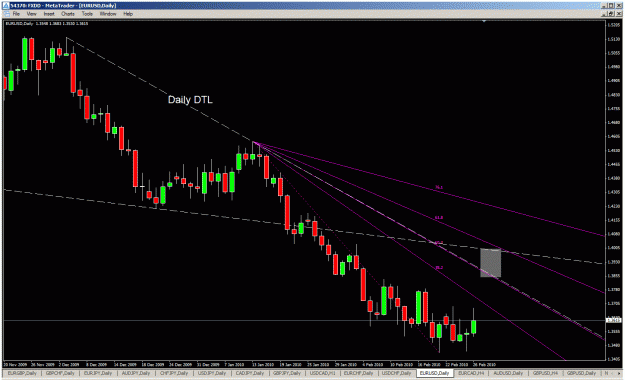Switch to the USDJPY,Daily chart tab
This screenshot has width=625, height=380.
tap(212, 373)
